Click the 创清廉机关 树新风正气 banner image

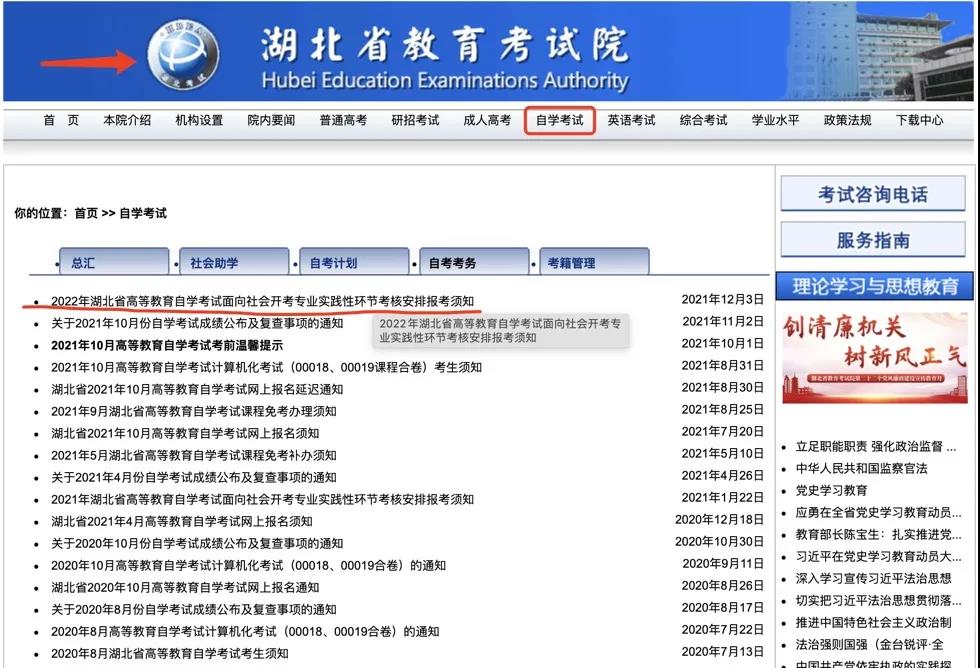pos(875,357)
